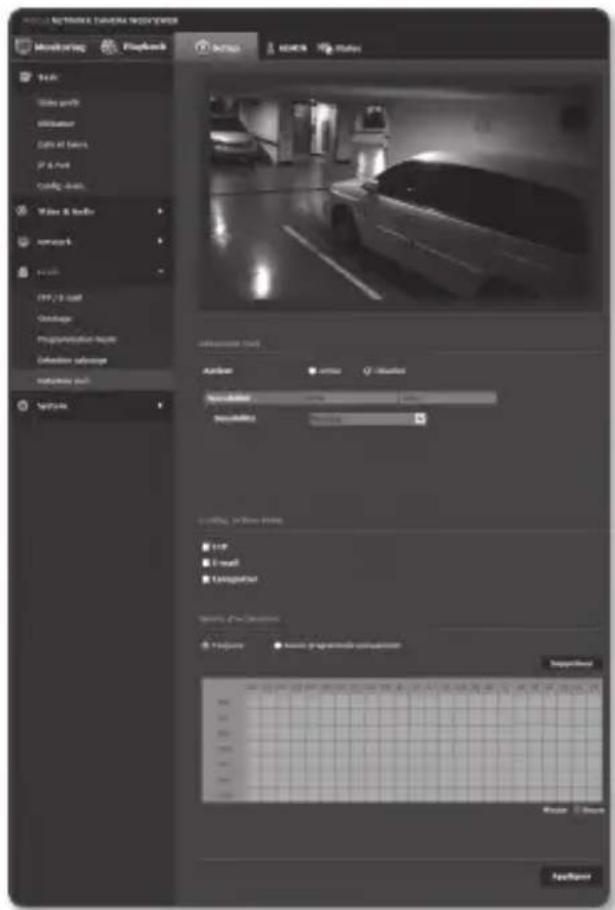
Task: Expand the System menu arrow
Action: click(x=160, y=406)
